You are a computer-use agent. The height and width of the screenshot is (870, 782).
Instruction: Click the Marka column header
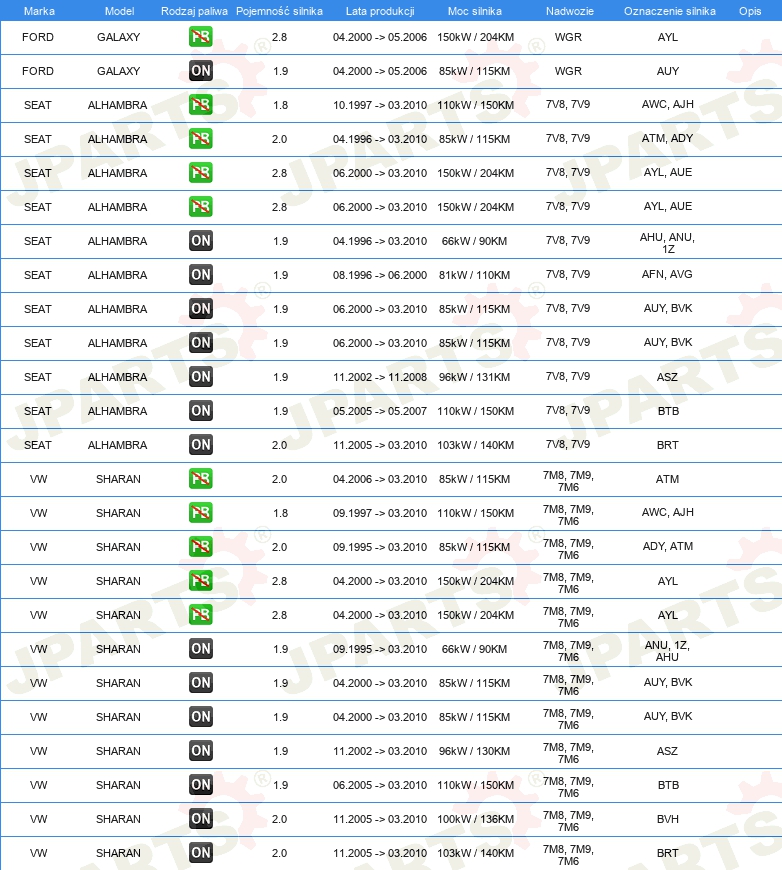(x=39, y=11)
